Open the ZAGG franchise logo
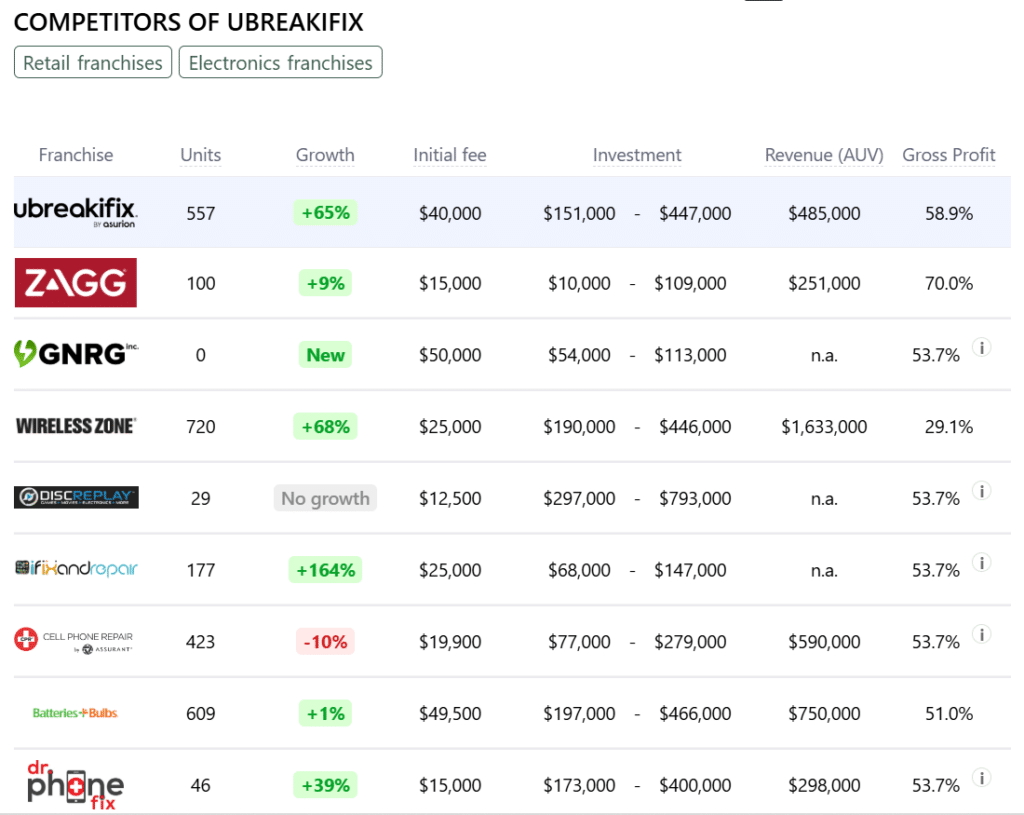 click(76, 283)
